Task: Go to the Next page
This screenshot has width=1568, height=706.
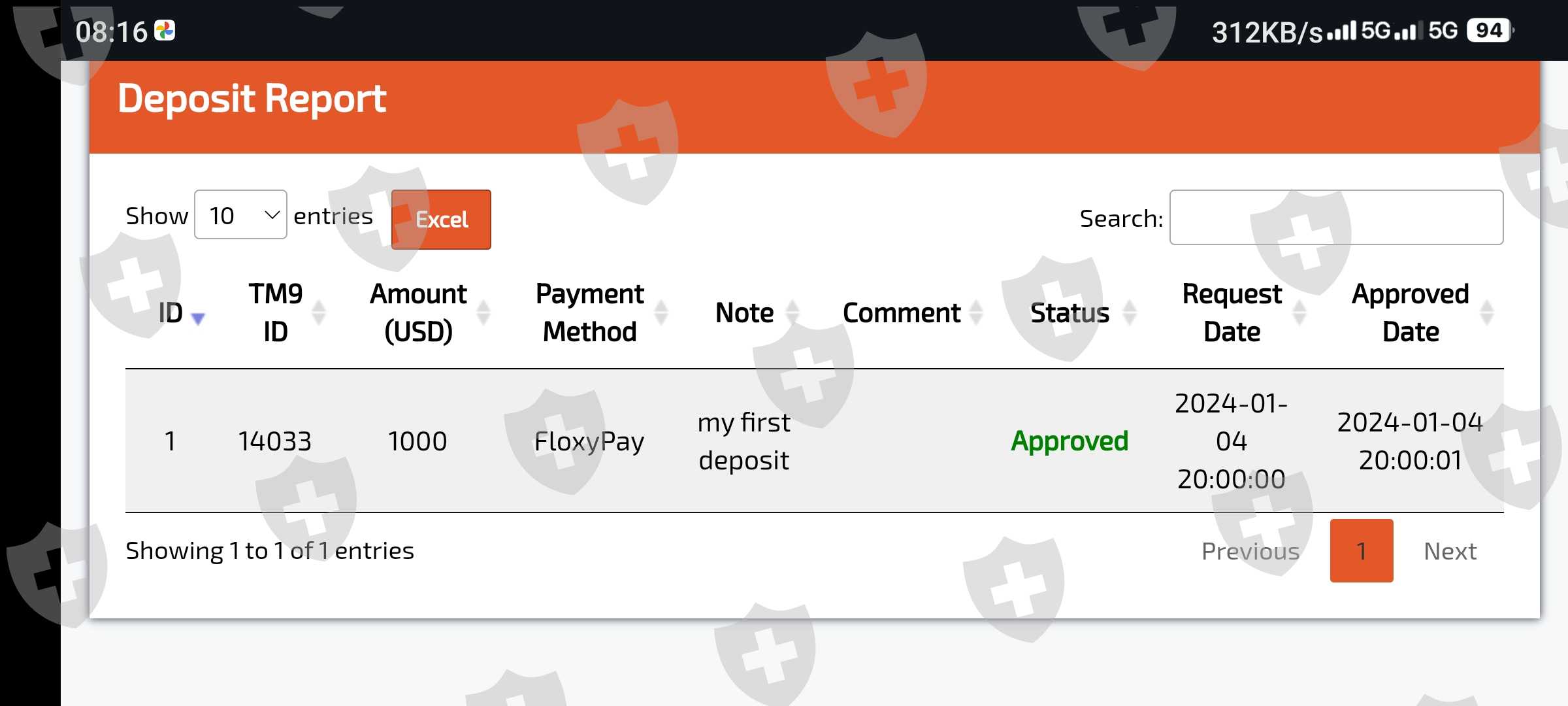Action: (1450, 551)
